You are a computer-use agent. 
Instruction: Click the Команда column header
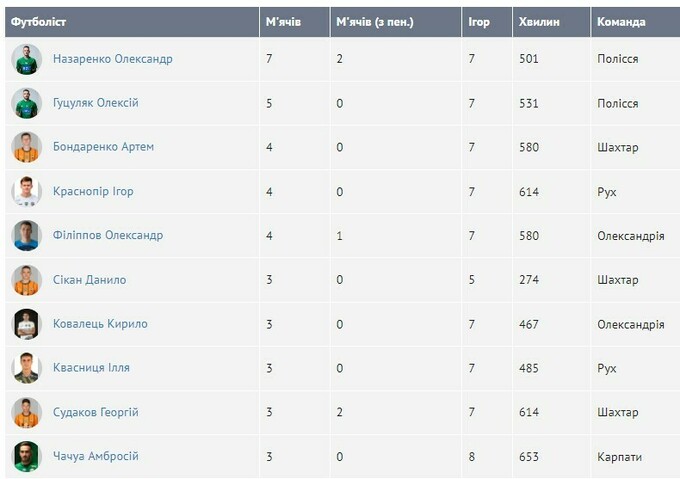[621, 22]
